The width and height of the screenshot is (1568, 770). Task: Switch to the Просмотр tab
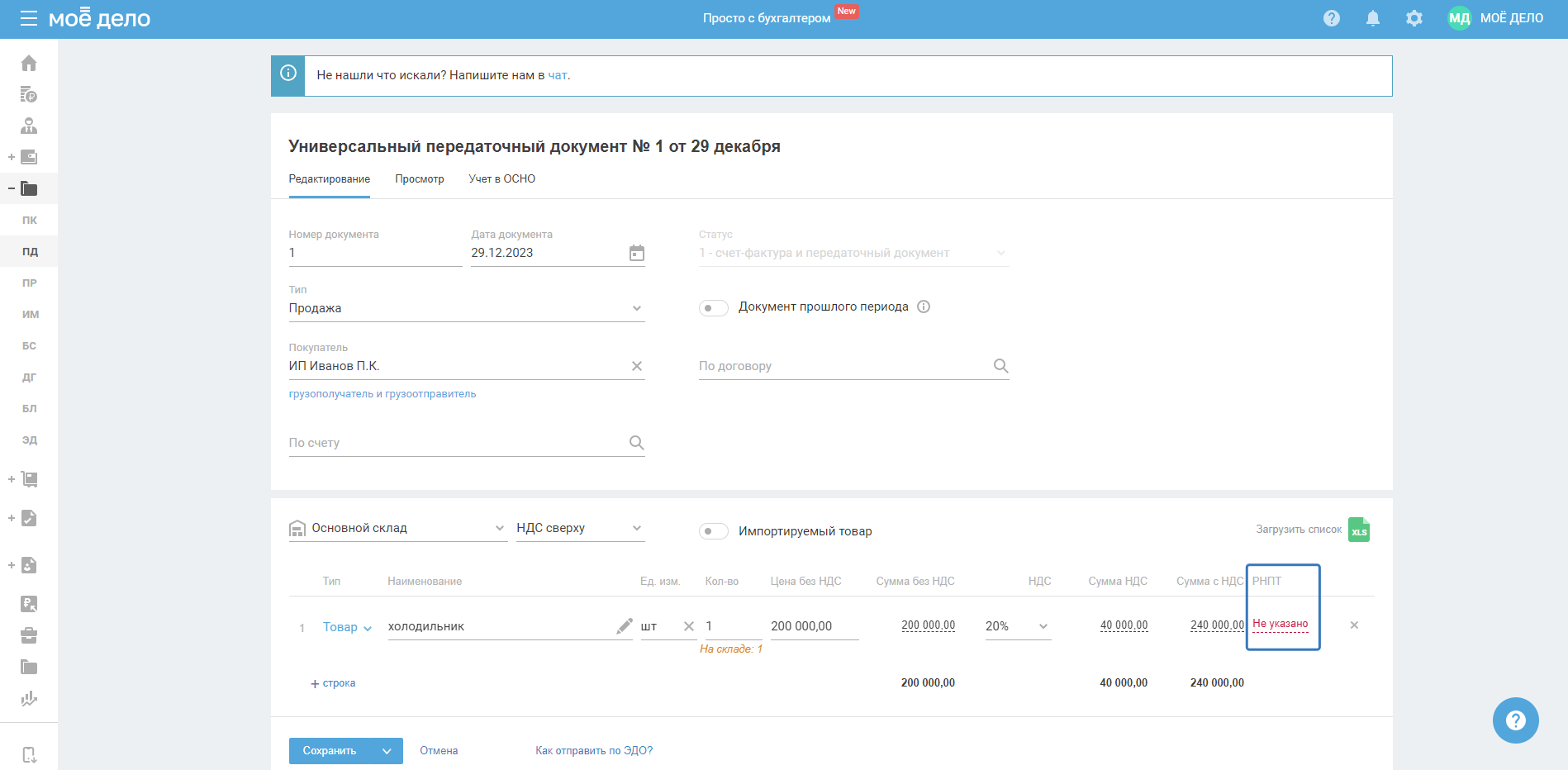click(x=419, y=179)
